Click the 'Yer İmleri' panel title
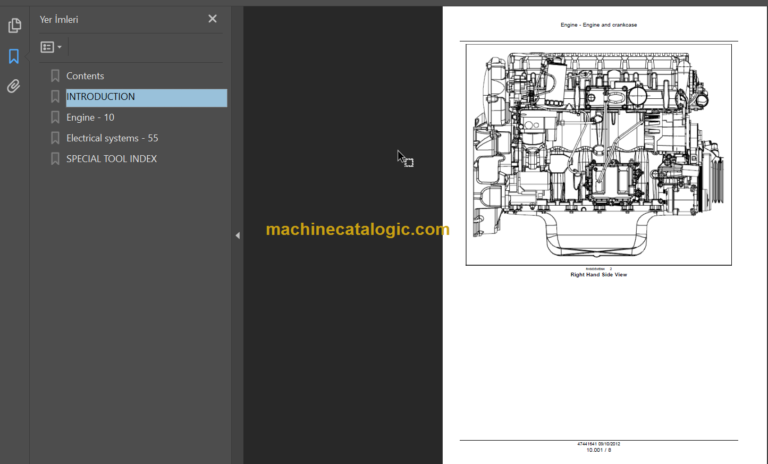This screenshot has height=464, width=768. click(x=59, y=20)
